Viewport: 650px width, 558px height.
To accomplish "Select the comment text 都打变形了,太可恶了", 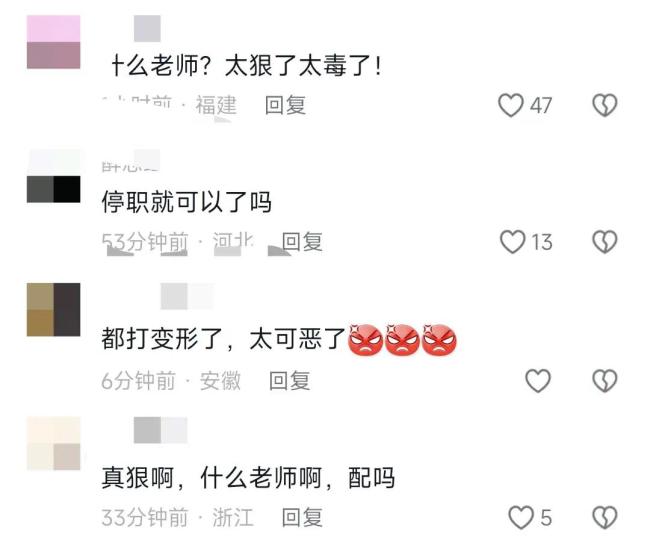I will pos(224,339).
